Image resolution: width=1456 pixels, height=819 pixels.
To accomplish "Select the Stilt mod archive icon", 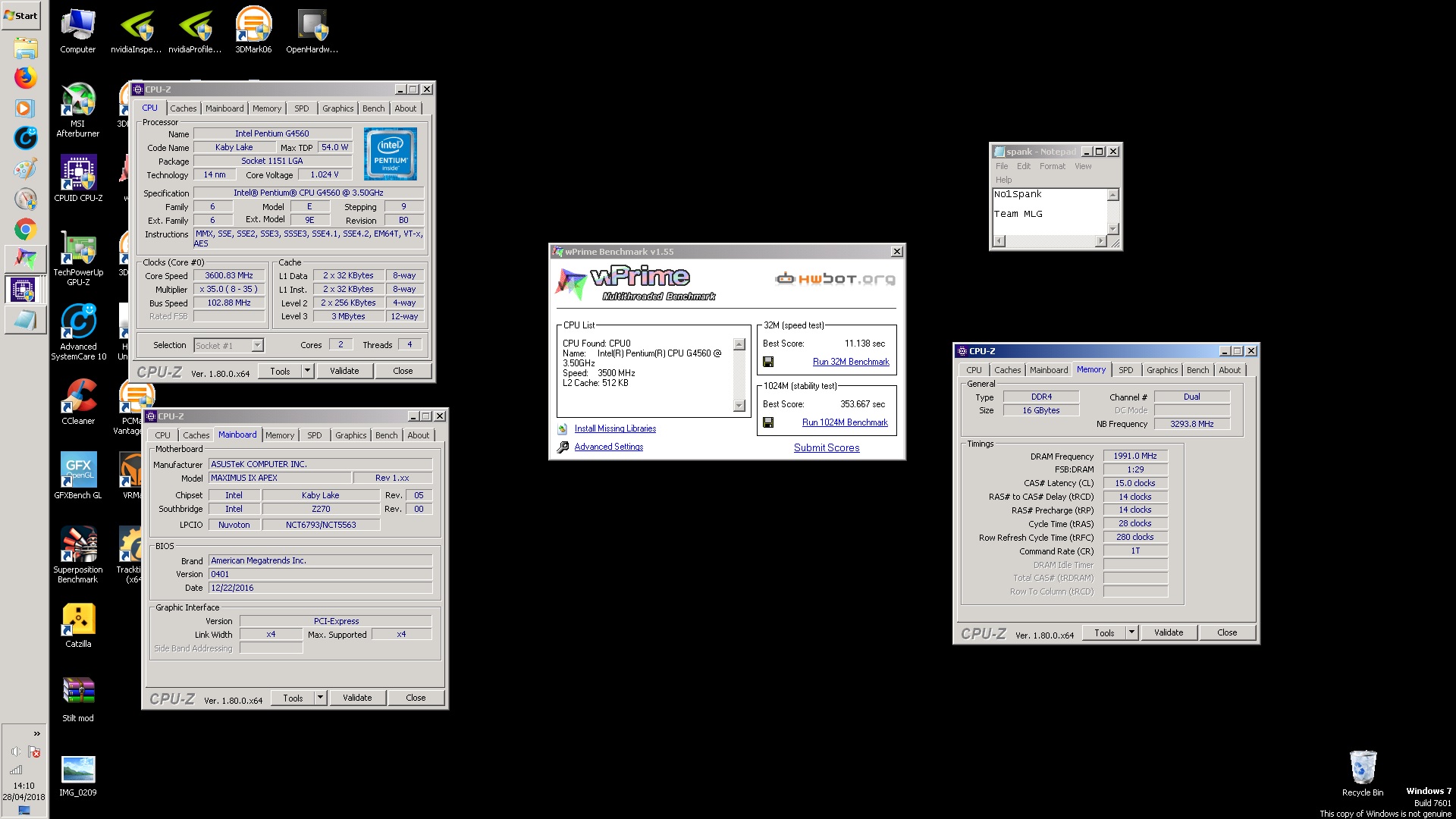I will click(x=78, y=699).
